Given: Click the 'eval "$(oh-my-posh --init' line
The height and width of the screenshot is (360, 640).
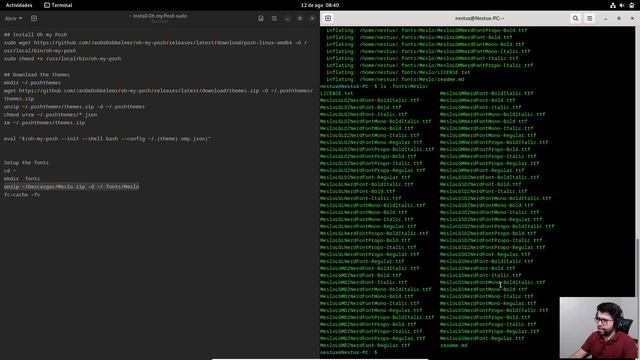Looking at the screenshot, I should (x=107, y=139).
